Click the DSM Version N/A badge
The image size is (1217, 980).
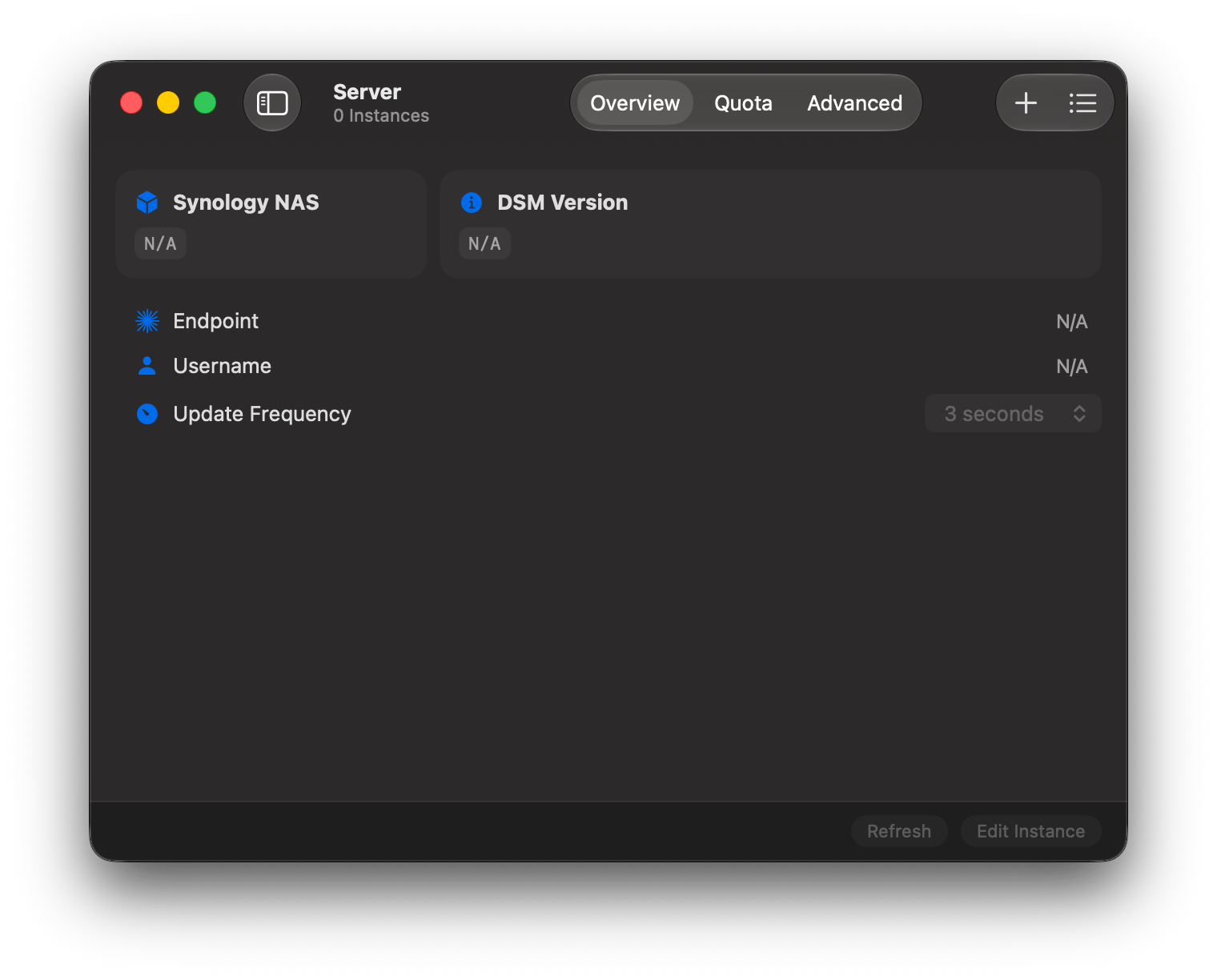click(x=484, y=243)
